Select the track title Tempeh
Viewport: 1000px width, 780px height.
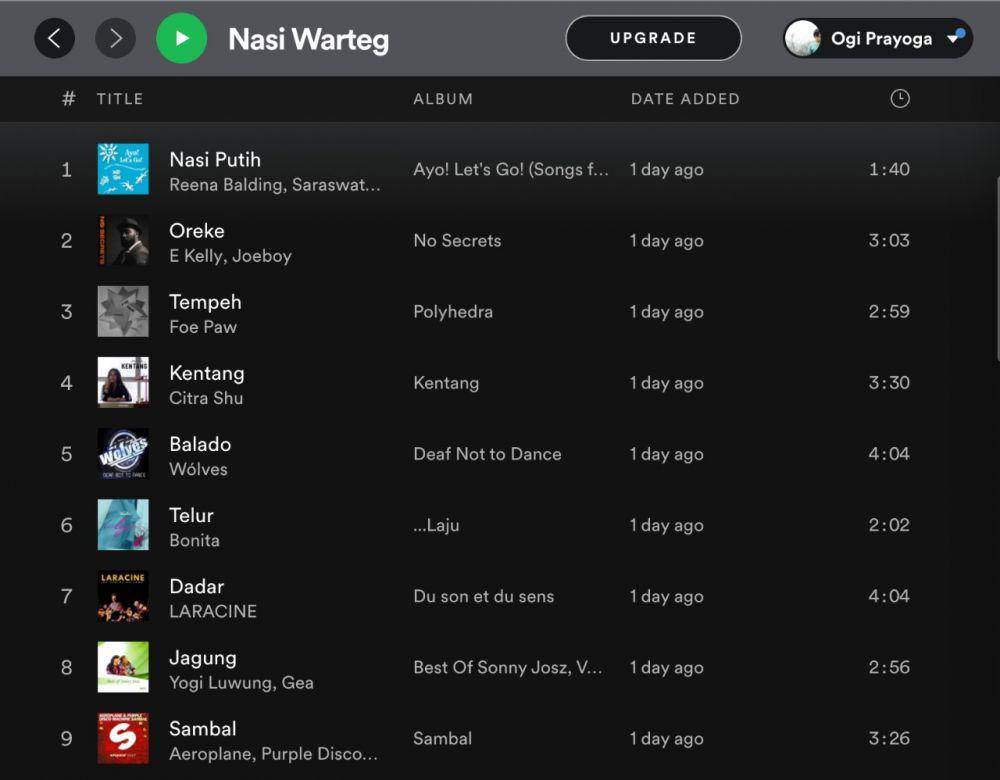205,302
